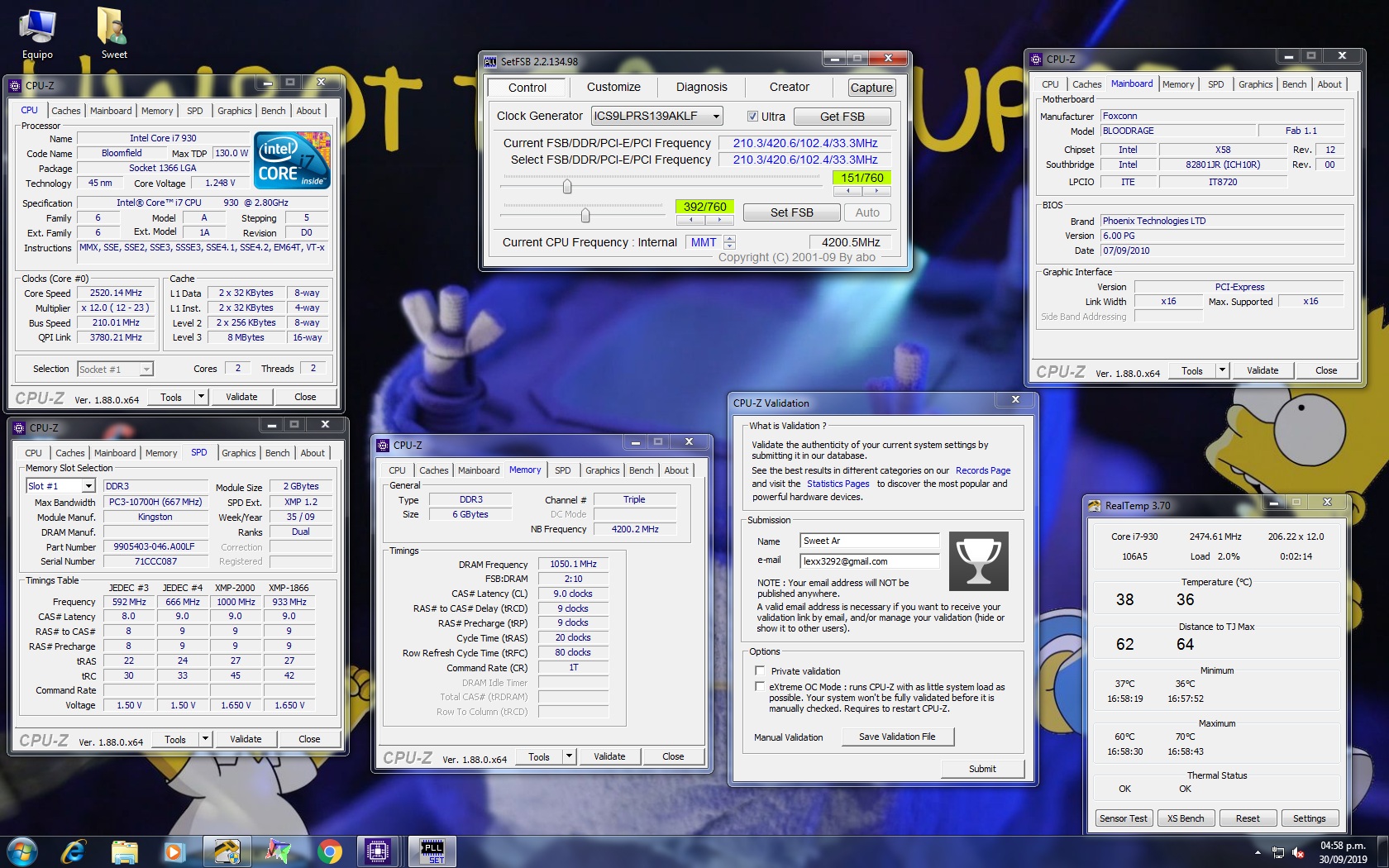Click the SetFSB title bar icon
Image resolution: width=1389 pixels, height=868 pixels.
point(490,61)
